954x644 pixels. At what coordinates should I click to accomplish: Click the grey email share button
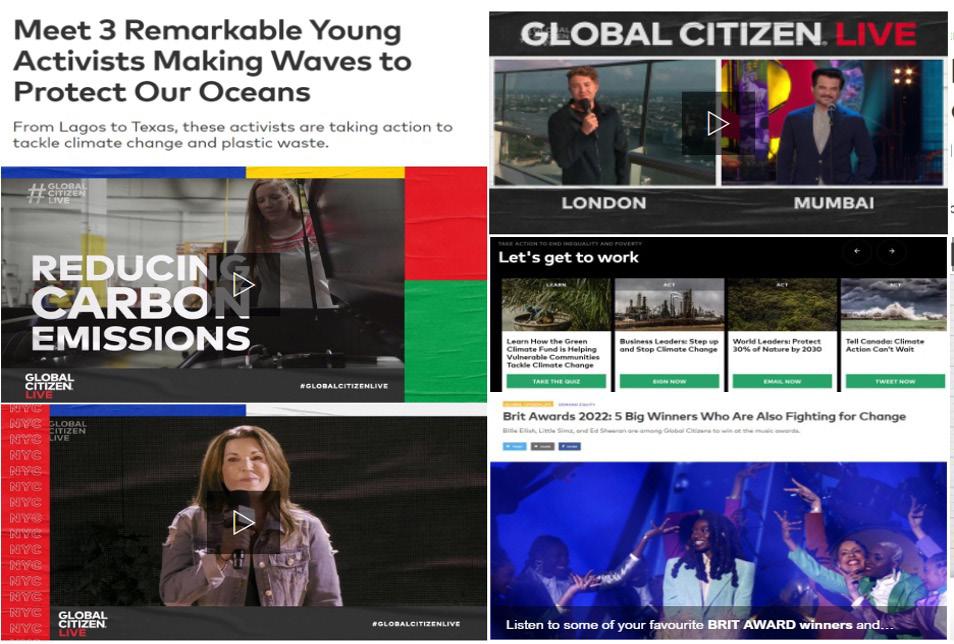[x=542, y=446]
